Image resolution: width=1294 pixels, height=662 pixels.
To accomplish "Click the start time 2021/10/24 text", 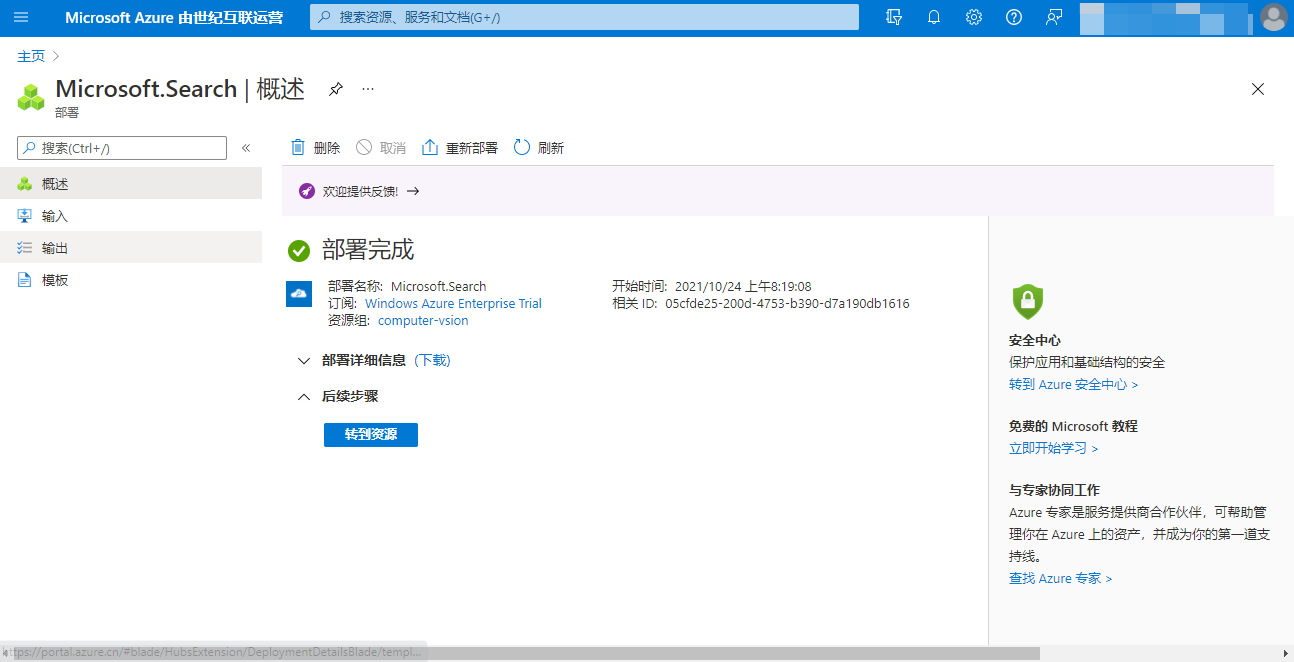I will pos(743,286).
